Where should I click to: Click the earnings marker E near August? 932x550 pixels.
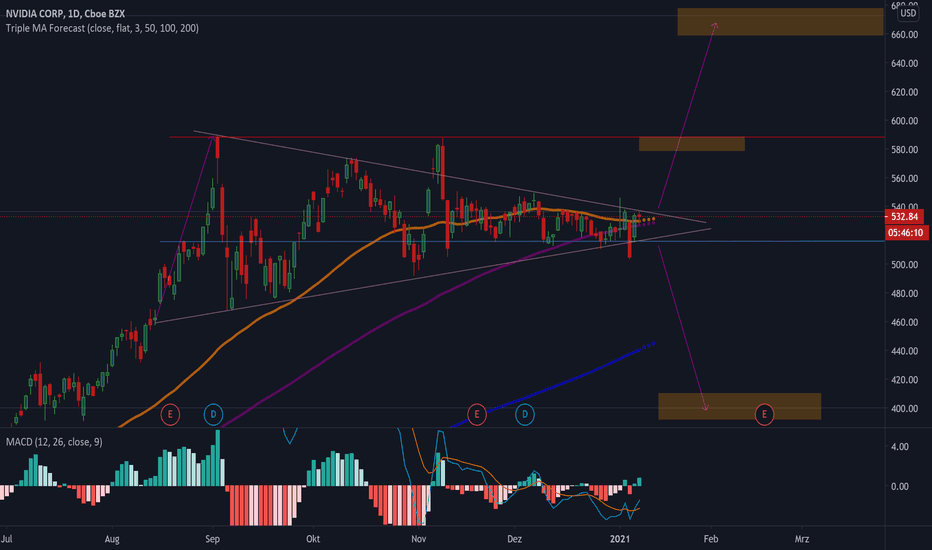click(170, 414)
